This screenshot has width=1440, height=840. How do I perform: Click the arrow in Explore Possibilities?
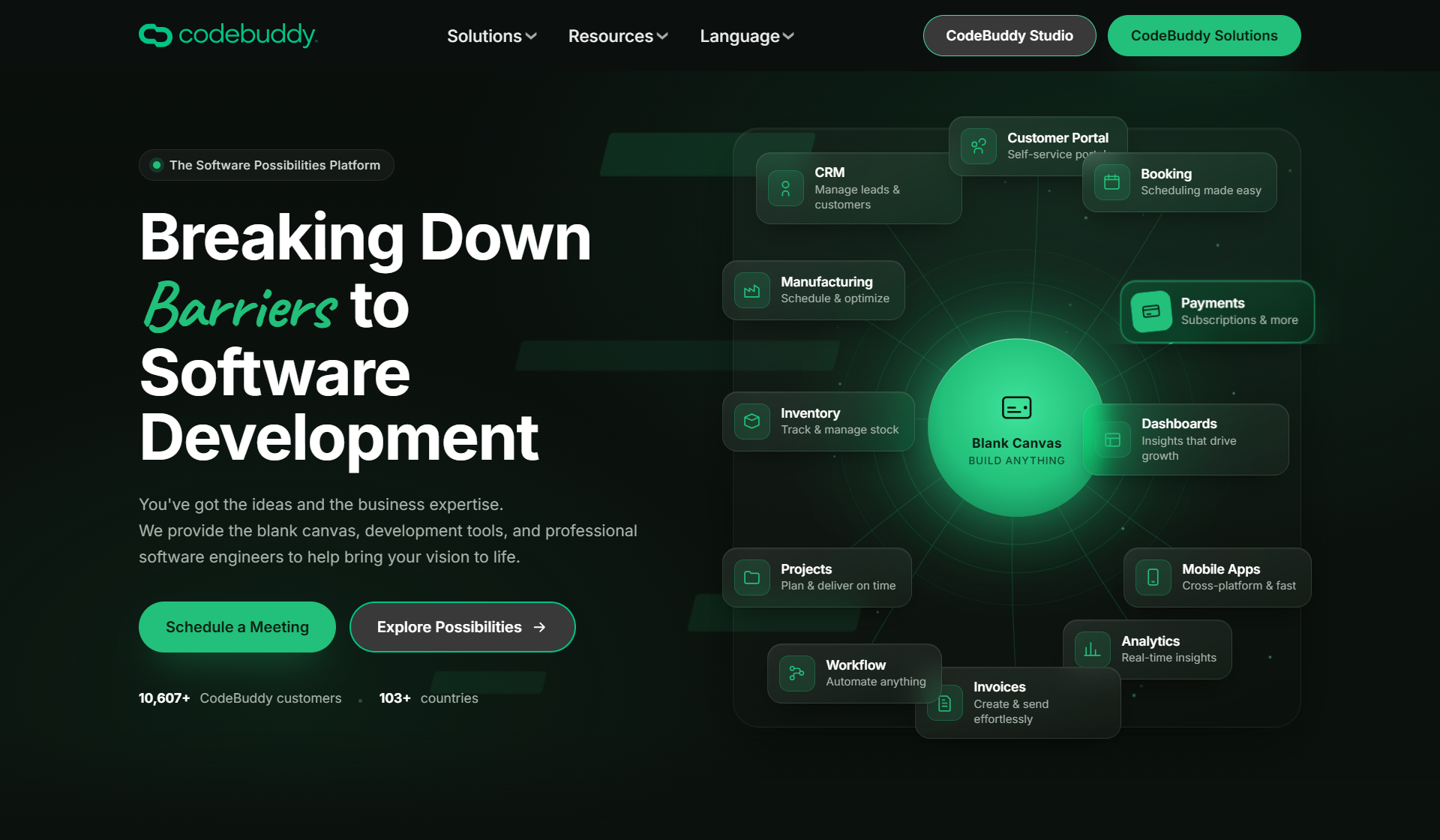click(539, 627)
